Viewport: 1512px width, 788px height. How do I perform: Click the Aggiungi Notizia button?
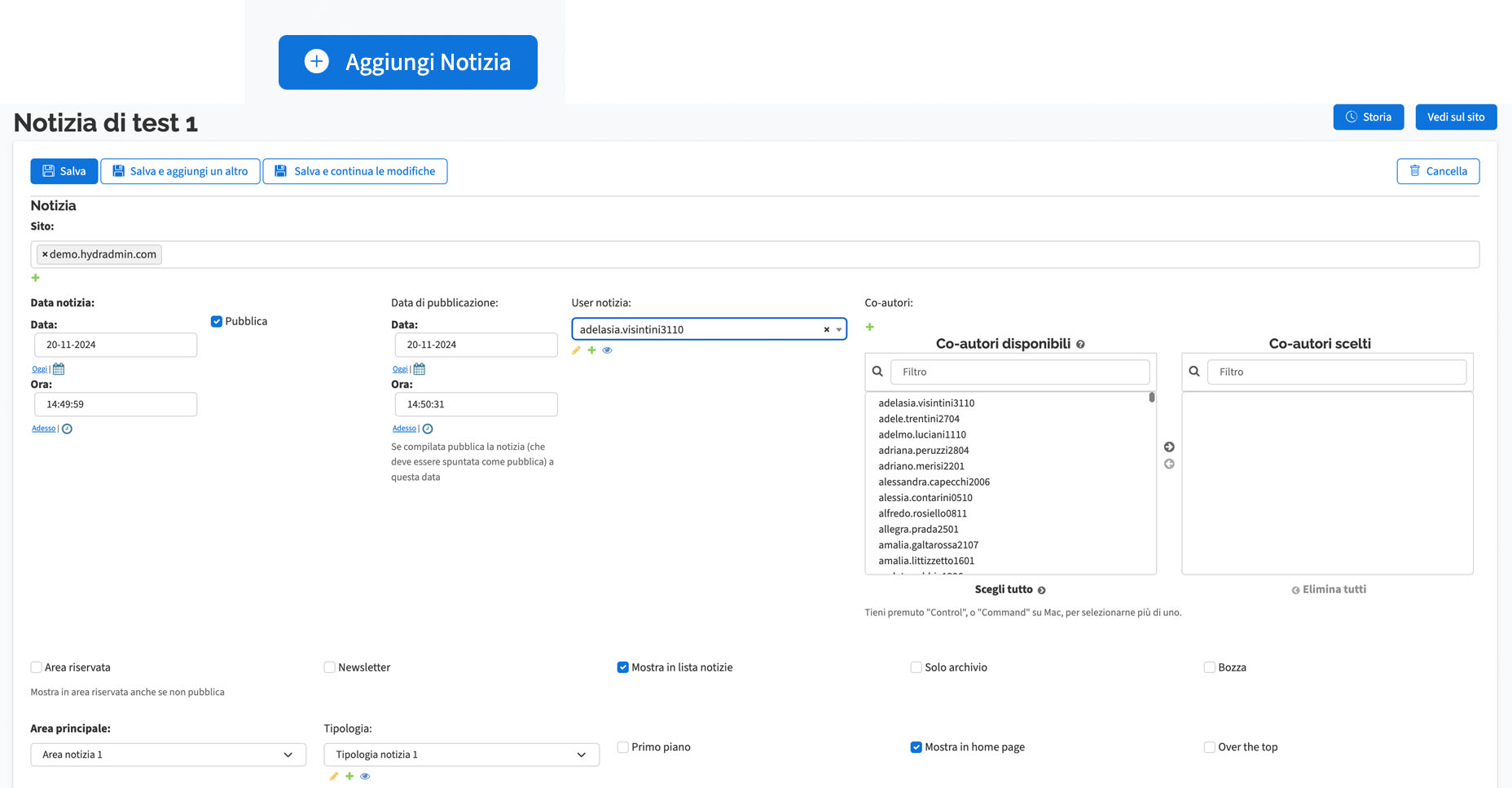pos(407,62)
